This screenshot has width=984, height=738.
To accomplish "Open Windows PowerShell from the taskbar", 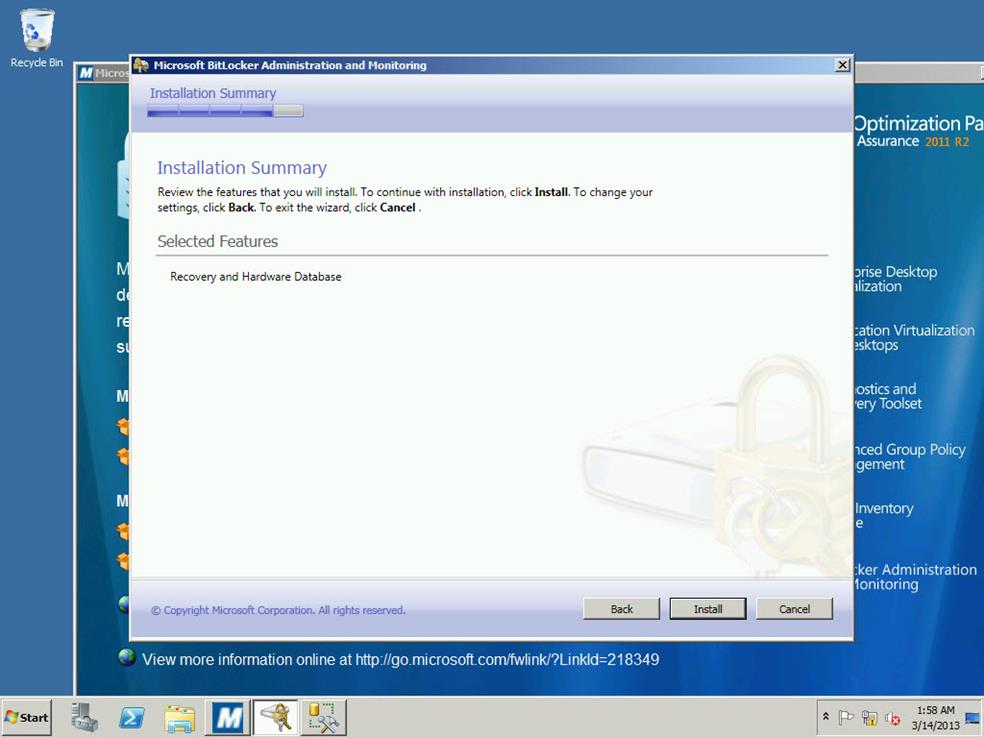I will click(x=132, y=717).
